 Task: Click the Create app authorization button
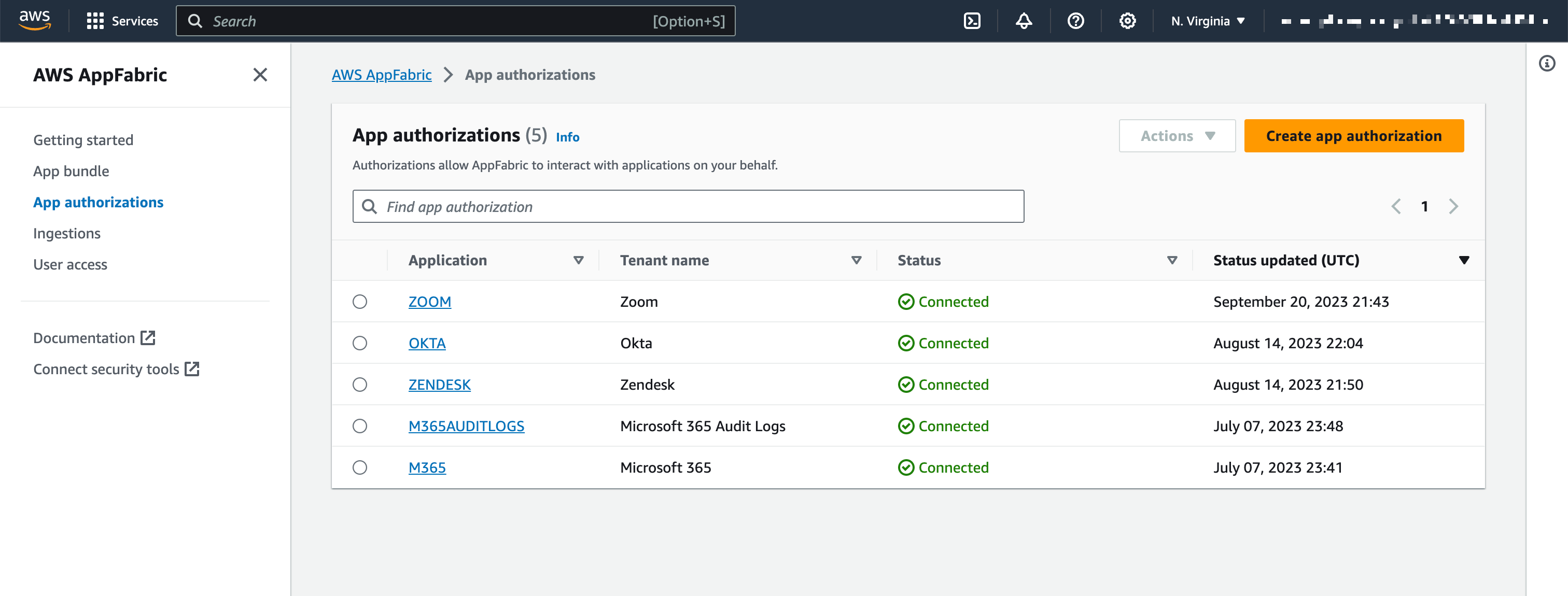(x=1354, y=136)
